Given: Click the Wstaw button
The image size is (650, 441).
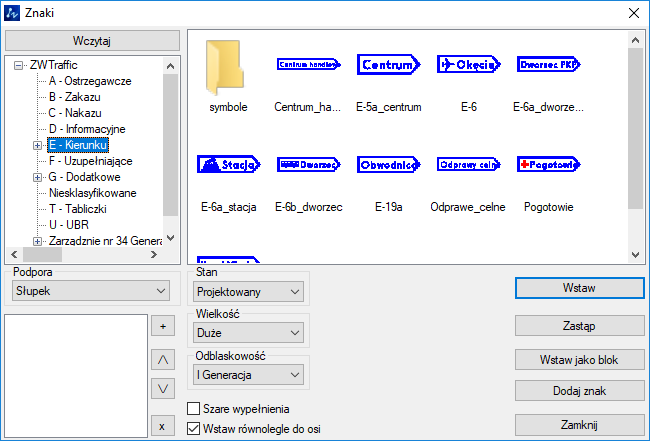Looking at the screenshot, I should pos(579,288).
